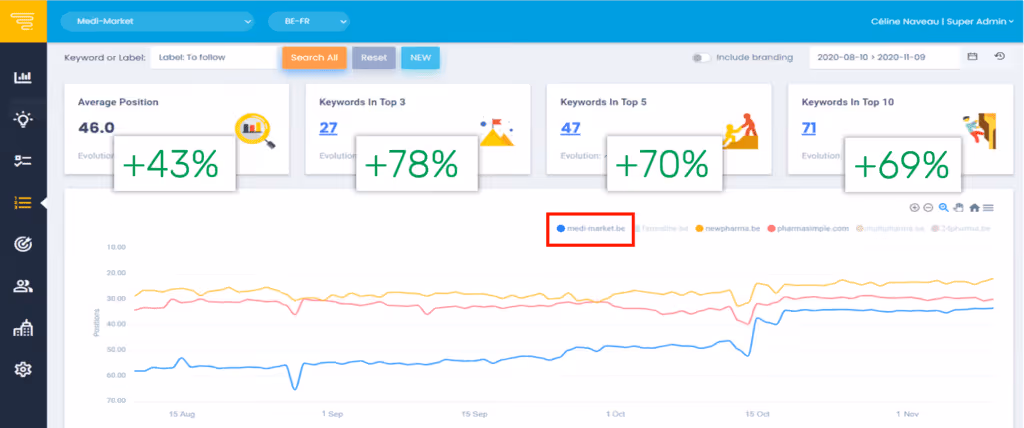
Task: Click the orange newpharma.be legend dot
Action: [x=699, y=229]
